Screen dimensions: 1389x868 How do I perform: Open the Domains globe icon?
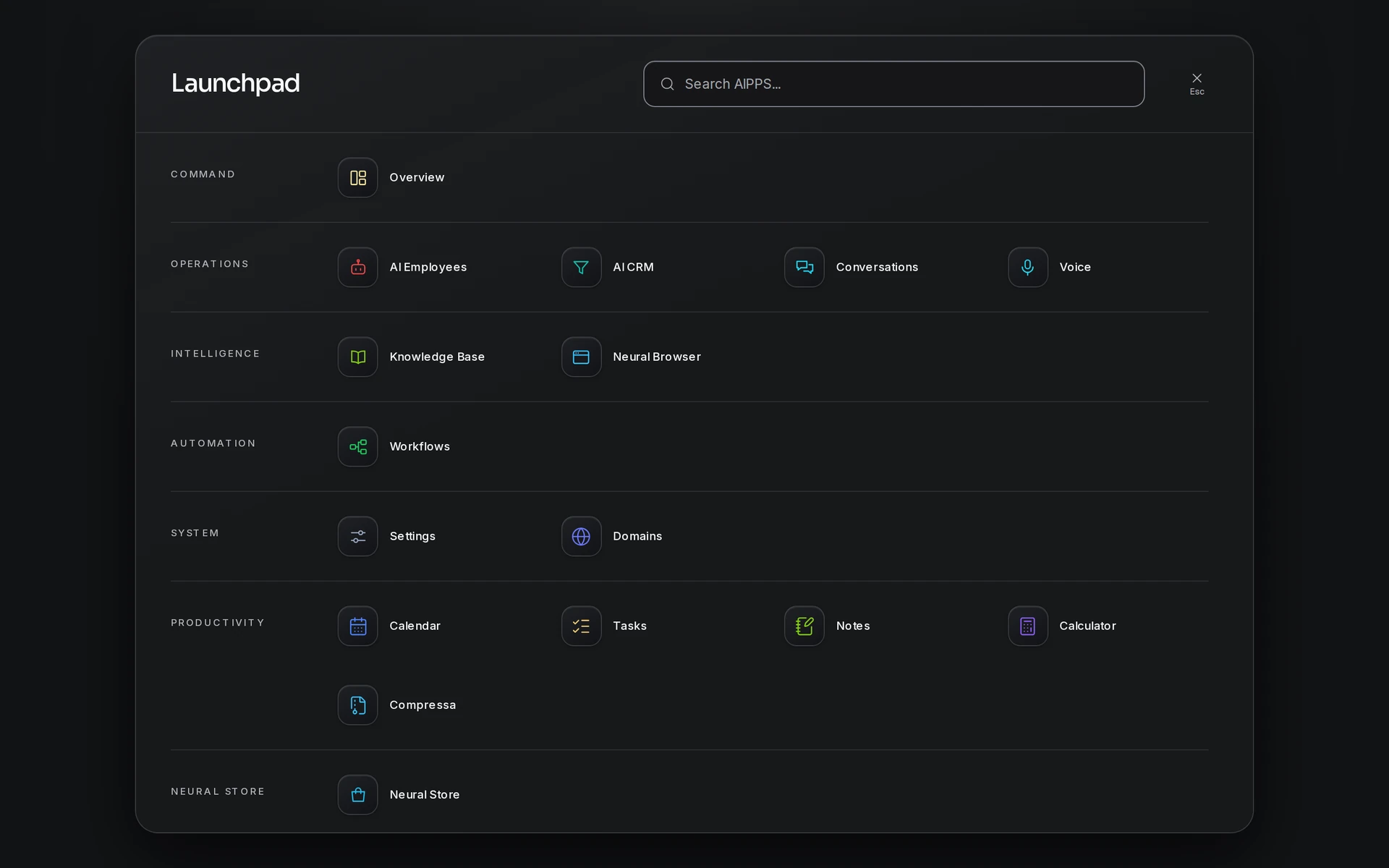(581, 536)
